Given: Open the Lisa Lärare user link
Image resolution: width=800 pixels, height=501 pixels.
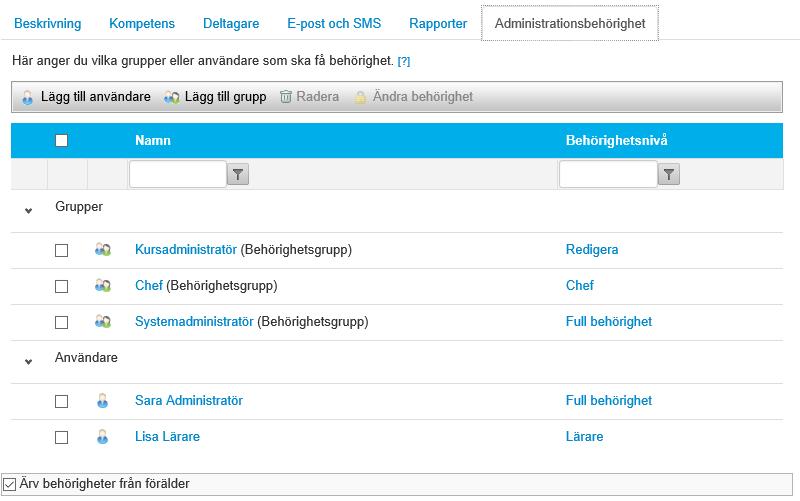Looking at the screenshot, I should tap(167, 437).
